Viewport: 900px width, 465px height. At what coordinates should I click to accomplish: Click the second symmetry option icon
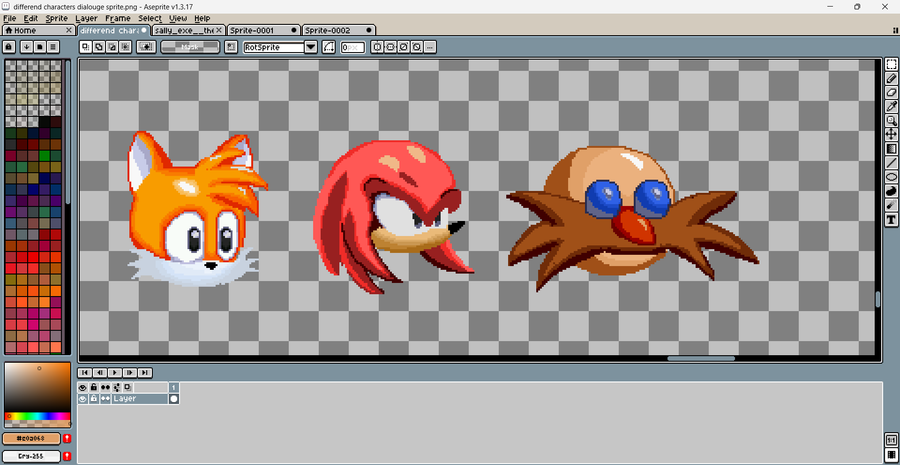coord(390,47)
